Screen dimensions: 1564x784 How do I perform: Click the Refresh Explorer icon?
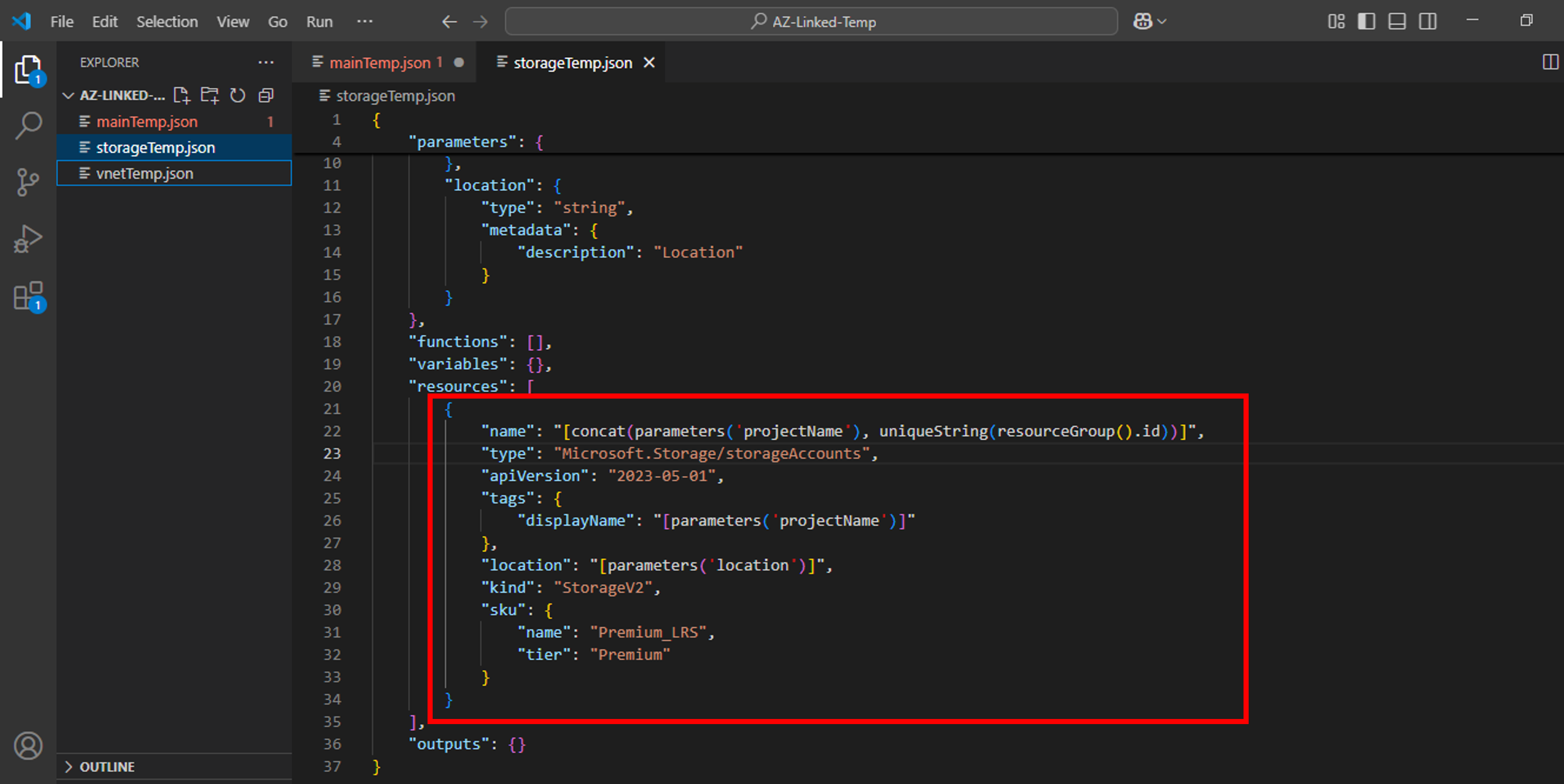tap(238, 95)
